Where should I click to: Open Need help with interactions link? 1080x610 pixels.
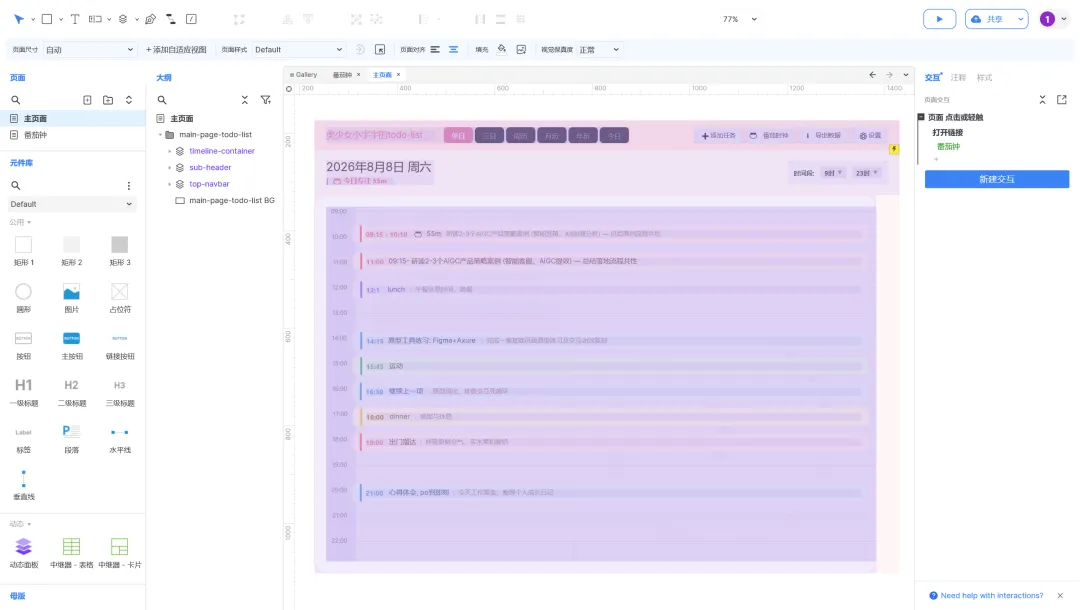tap(992, 596)
